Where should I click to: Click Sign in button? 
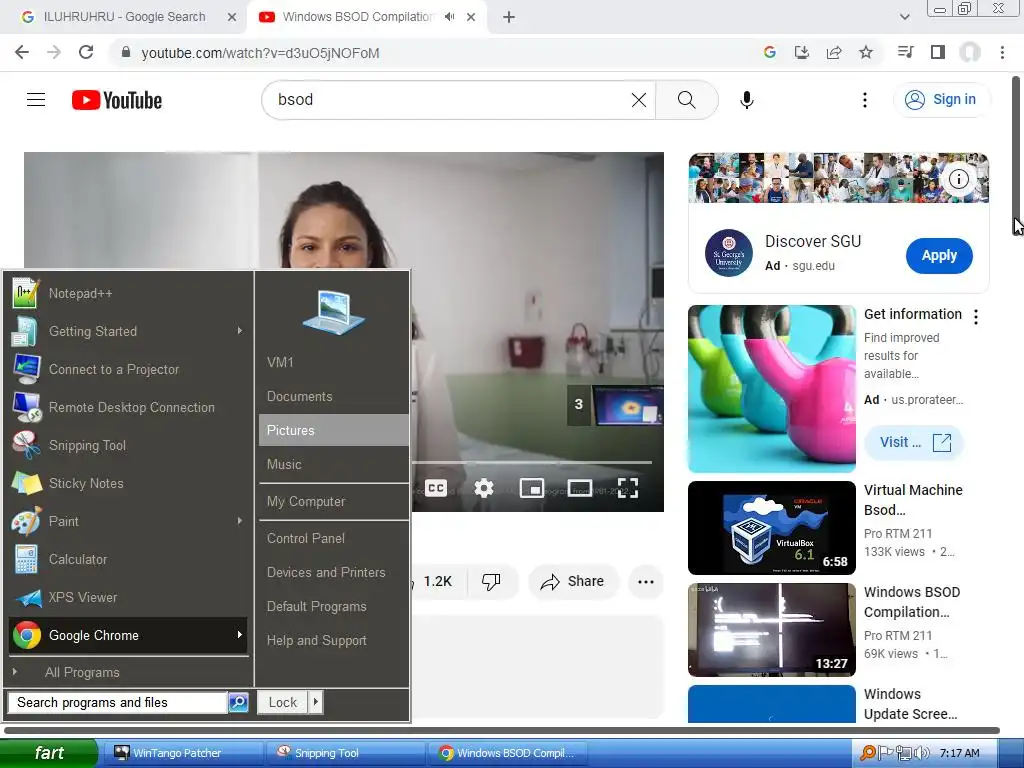coord(941,100)
